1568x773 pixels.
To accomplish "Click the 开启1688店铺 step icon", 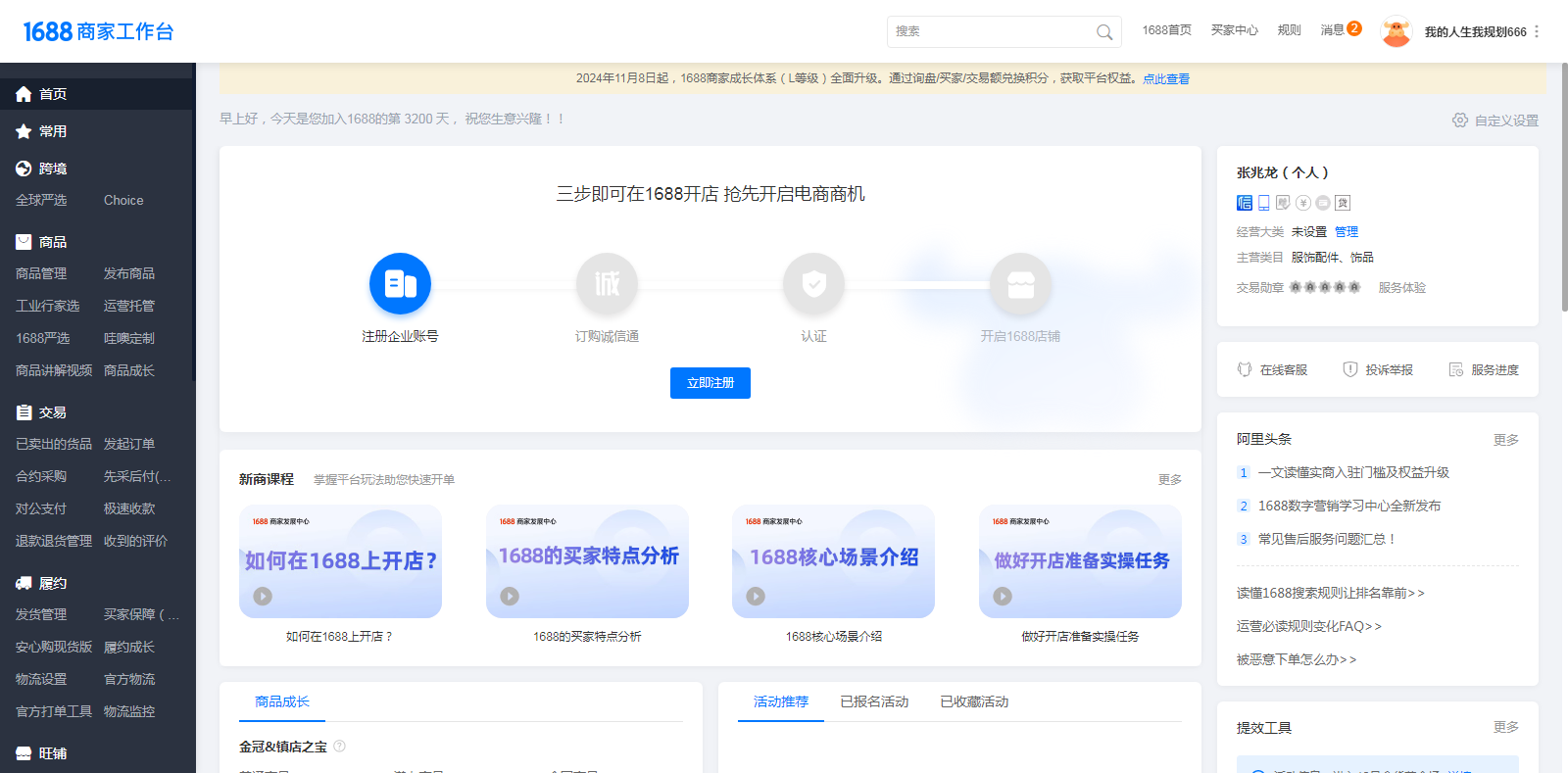I will (x=1020, y=284).
